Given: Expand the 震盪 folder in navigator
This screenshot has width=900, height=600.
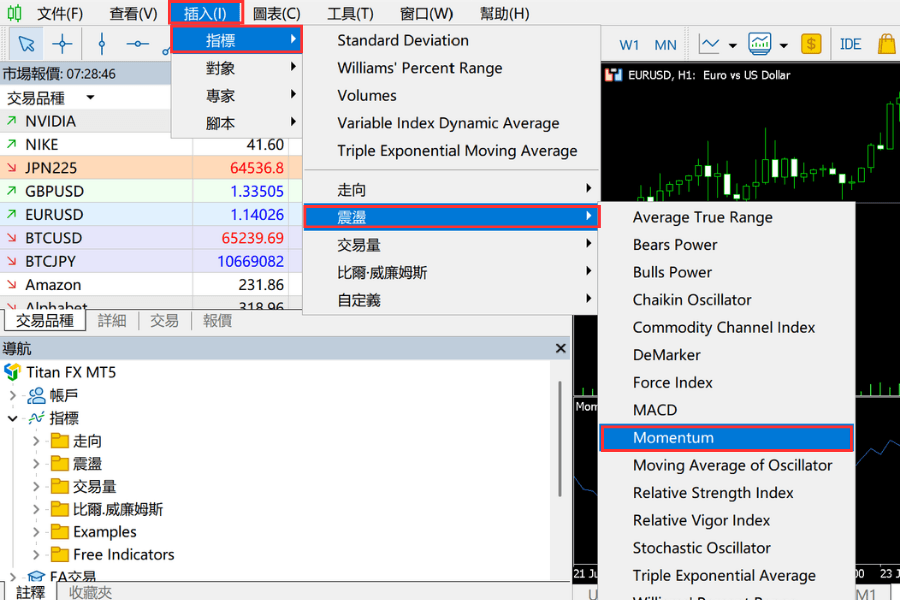Looking at the screenshot, I should (x=36, y=464).
